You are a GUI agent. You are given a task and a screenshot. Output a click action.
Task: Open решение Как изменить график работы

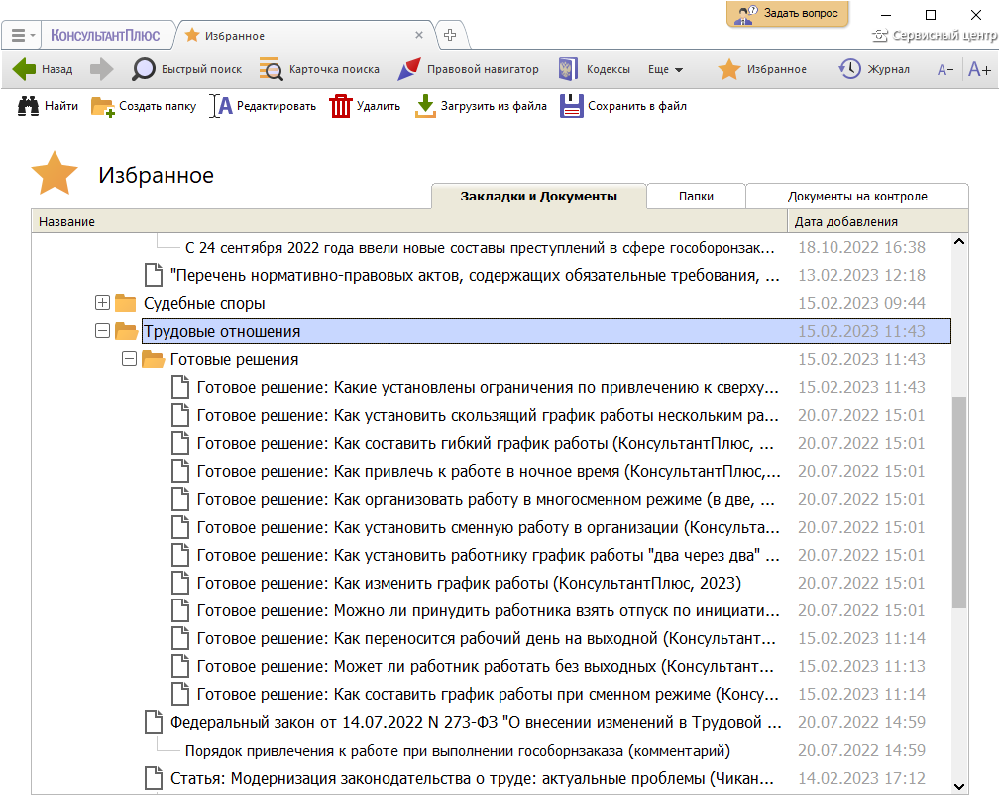point(469,584)
